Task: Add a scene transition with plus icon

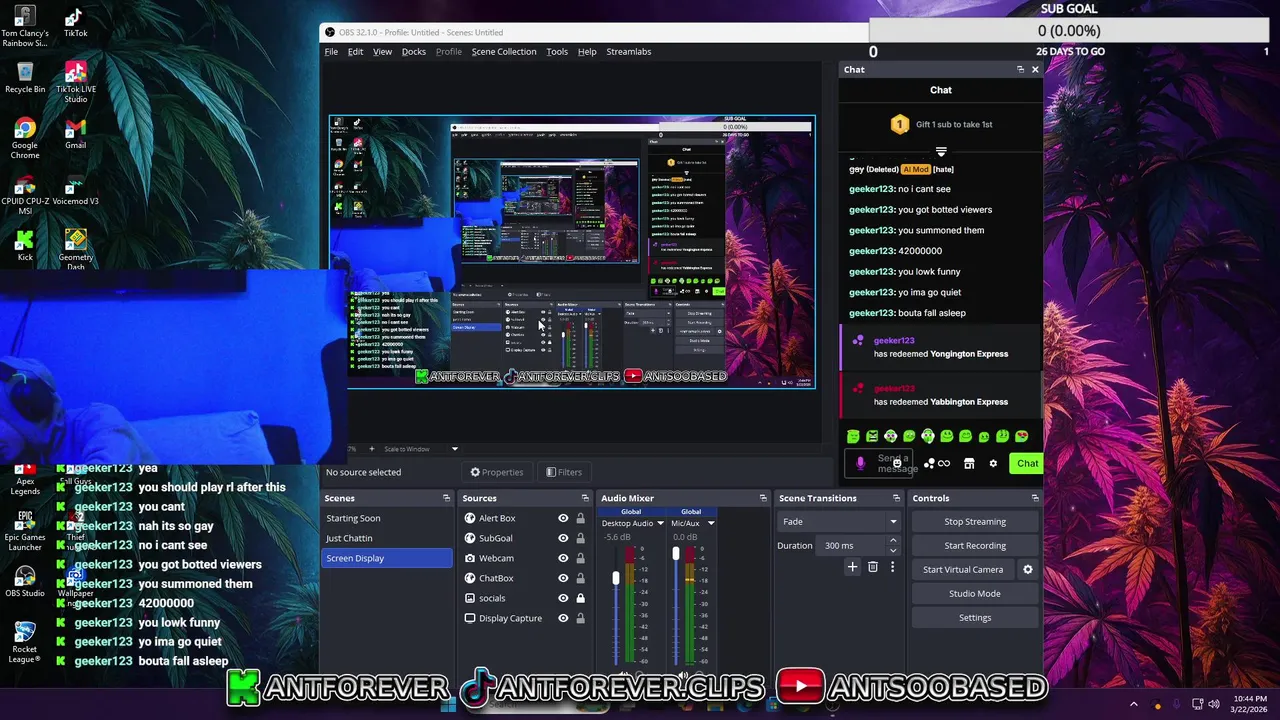Action: point(852,567)
